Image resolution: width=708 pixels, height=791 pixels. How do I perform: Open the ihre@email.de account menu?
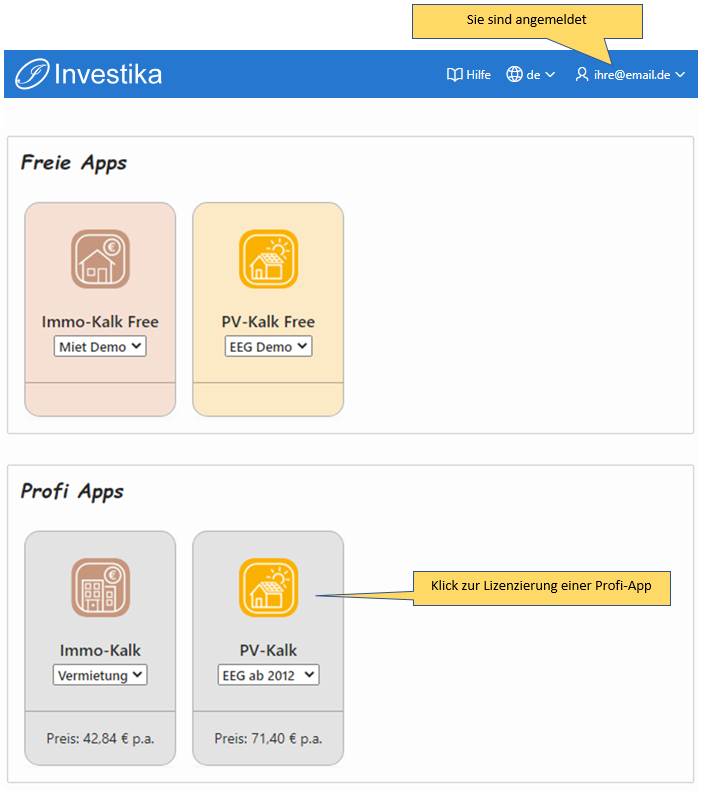point(631,75)
